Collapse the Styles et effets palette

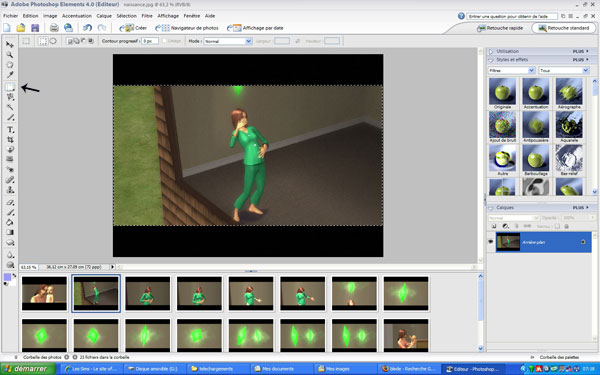click(491, 60)
